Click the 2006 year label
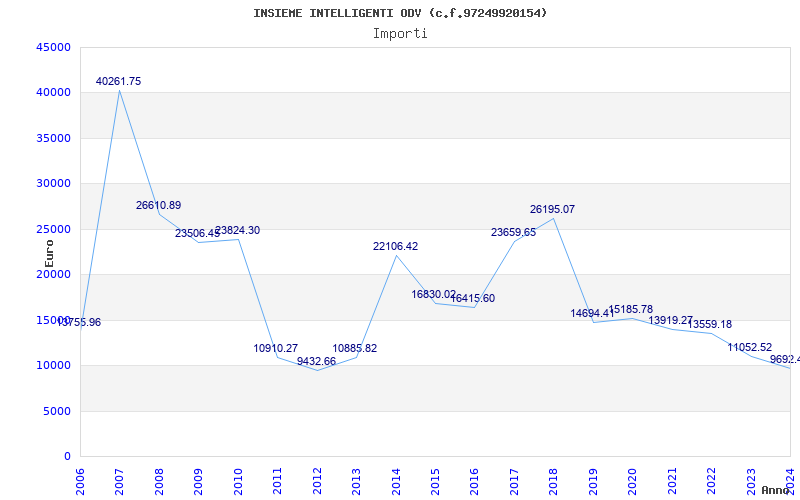Image resolution: width=800 pixels, height=500 pixels. [80, 481]
